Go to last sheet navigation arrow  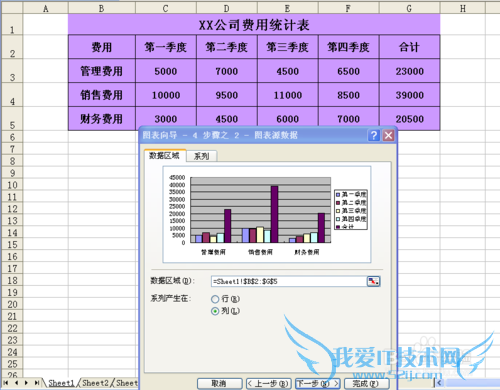point(36,383)
